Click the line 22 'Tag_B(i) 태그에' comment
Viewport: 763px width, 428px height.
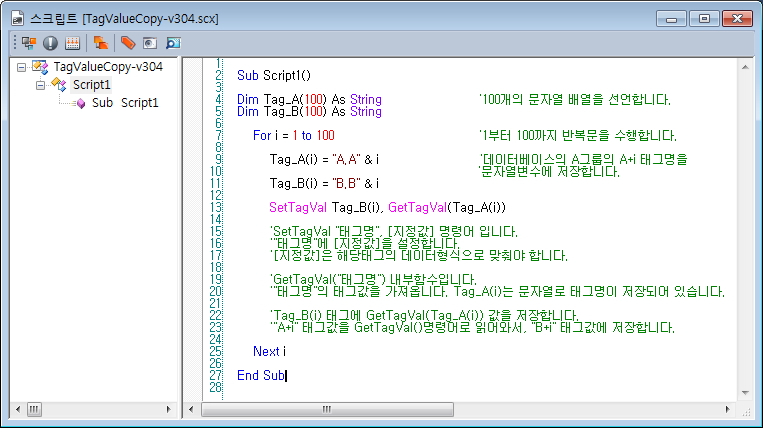pos(424,315)
